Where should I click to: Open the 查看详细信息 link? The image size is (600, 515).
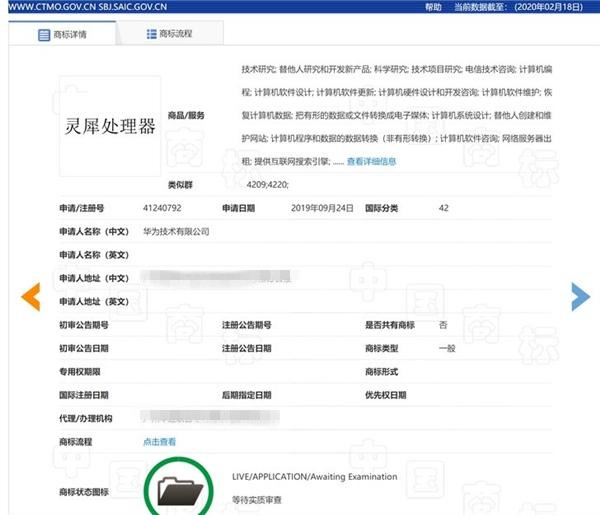371,161
